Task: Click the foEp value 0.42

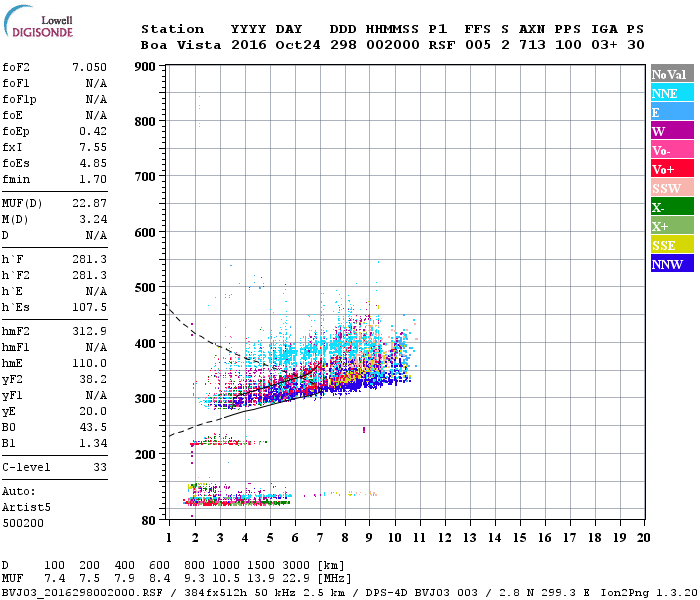Action: (93, 131)
